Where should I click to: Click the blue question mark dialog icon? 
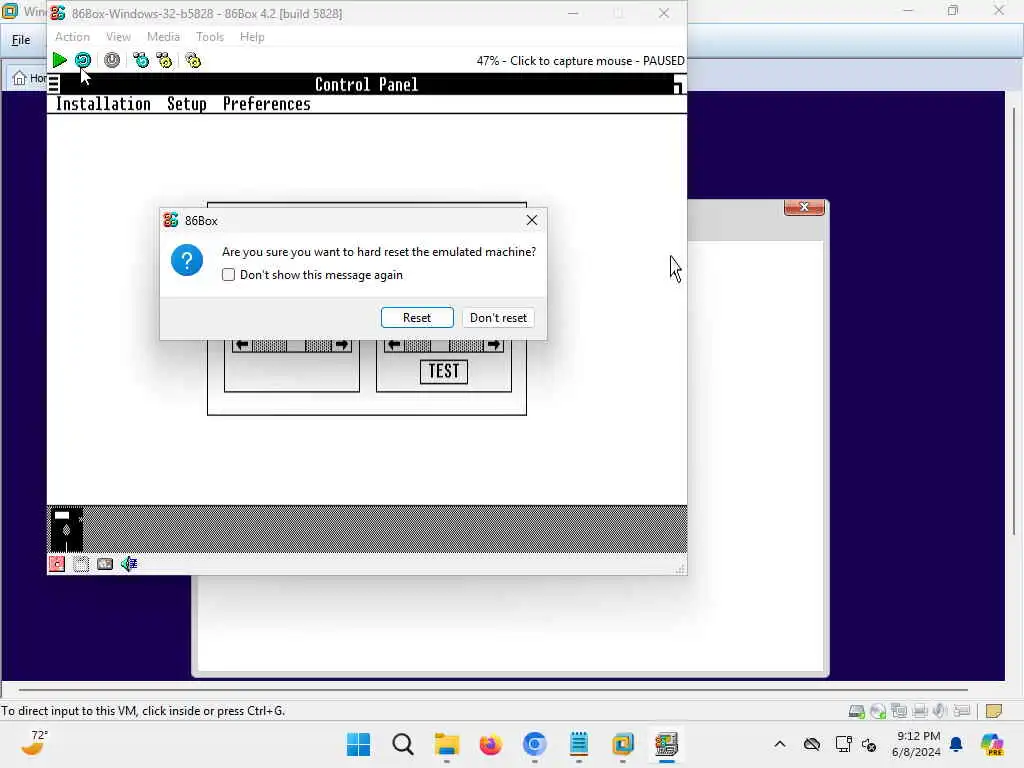187,260
